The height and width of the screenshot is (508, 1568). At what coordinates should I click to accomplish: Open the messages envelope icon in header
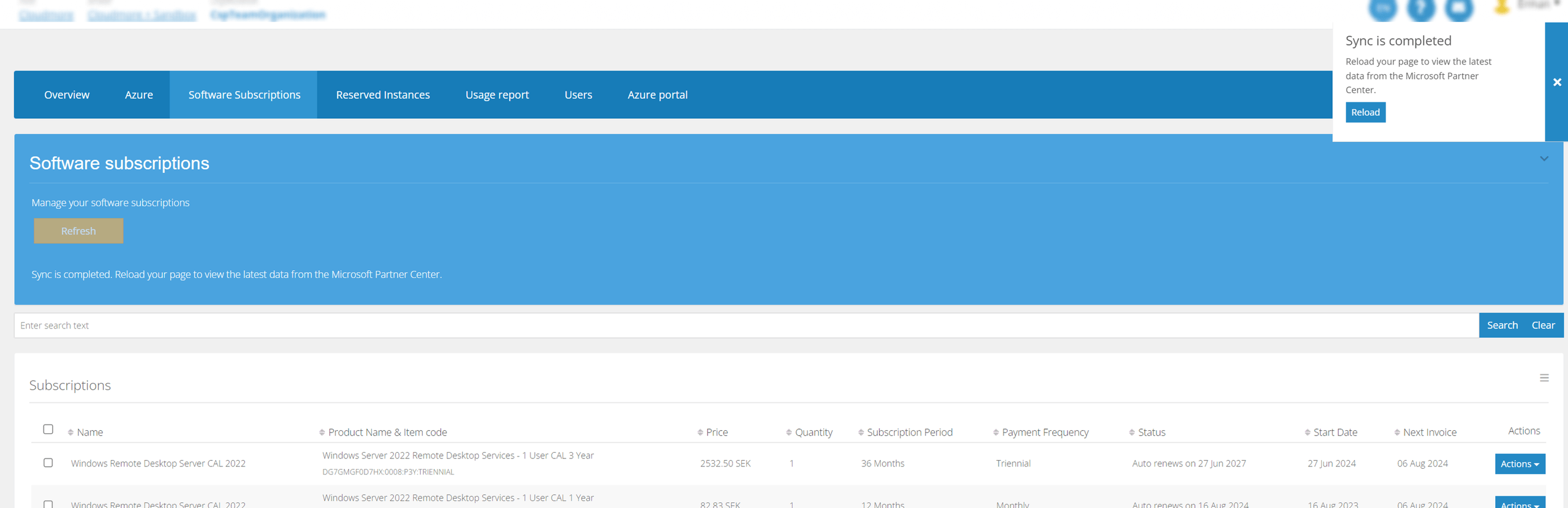(1459, 9)
